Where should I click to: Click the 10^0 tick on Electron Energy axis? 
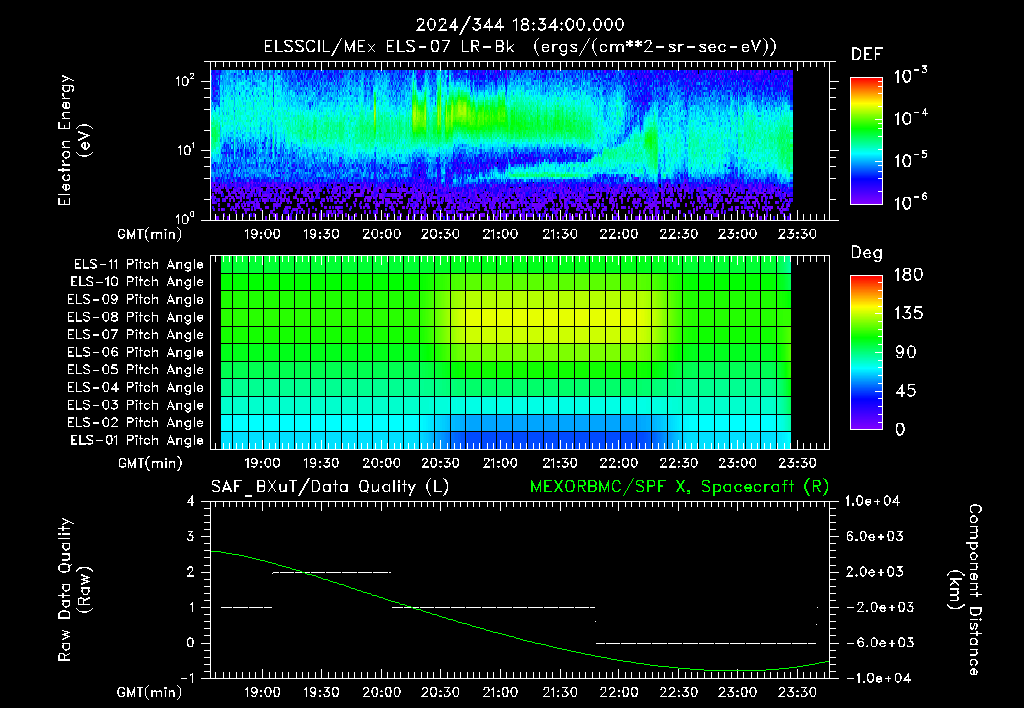pyautogui.click(x=185, y=217)
